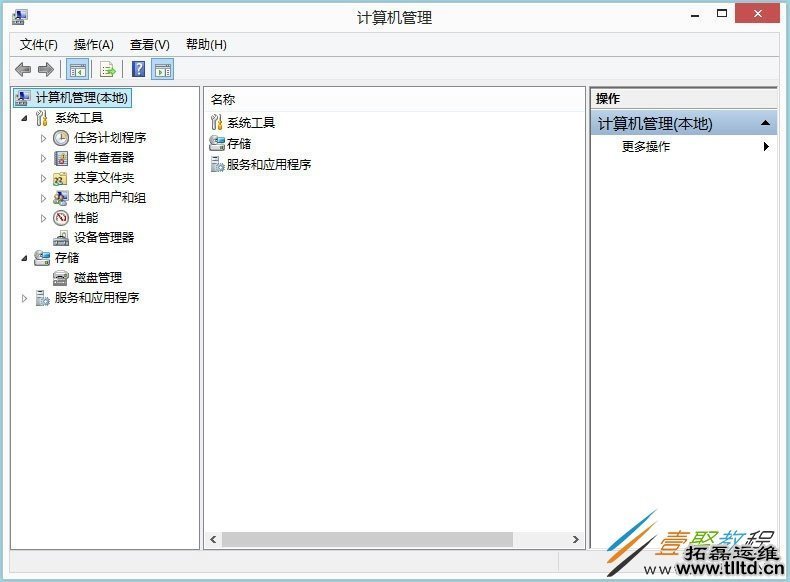Collapse the 存储 tree node
The height and width of the screenshot is (582, 790).
click(24, 258)
